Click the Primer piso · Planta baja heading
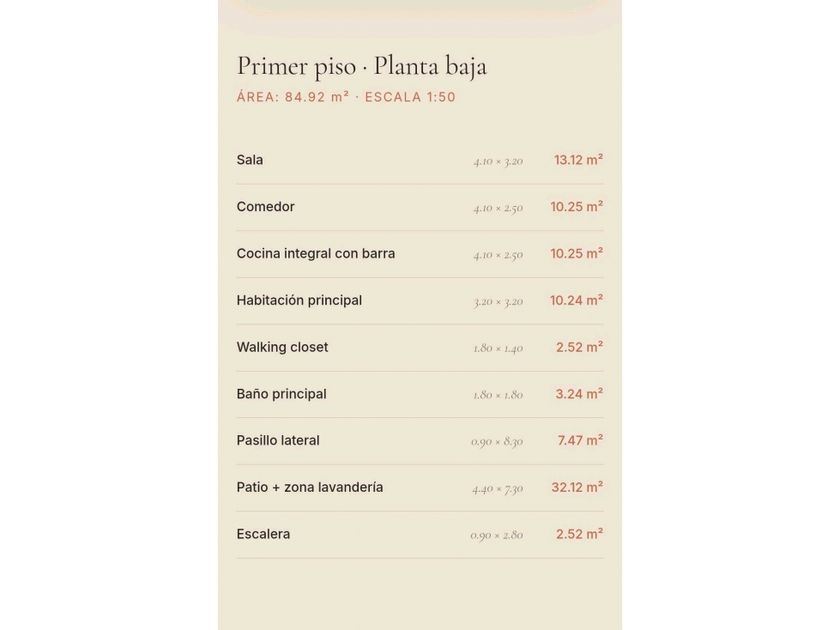Viewport: 840px width, 630px height. (x=362, y=66)
